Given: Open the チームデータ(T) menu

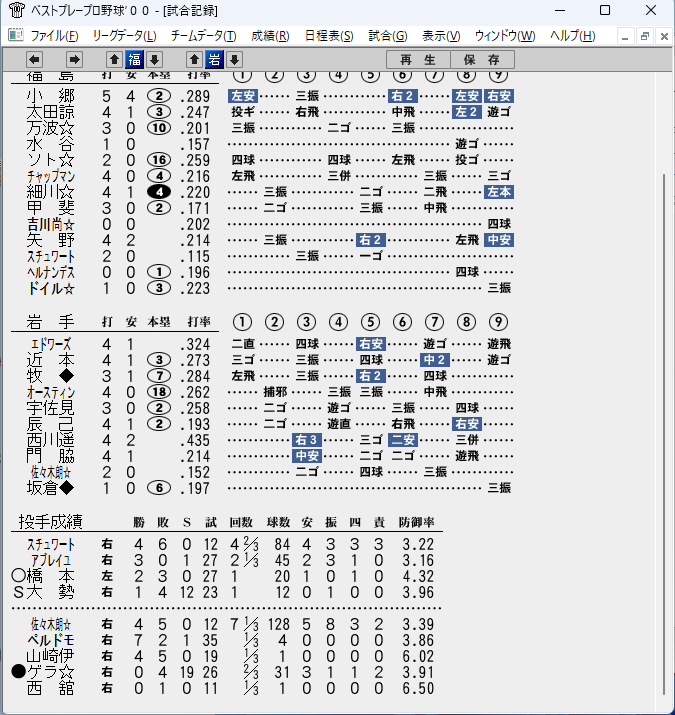Looking at the screenshot, I should [203, 36].
